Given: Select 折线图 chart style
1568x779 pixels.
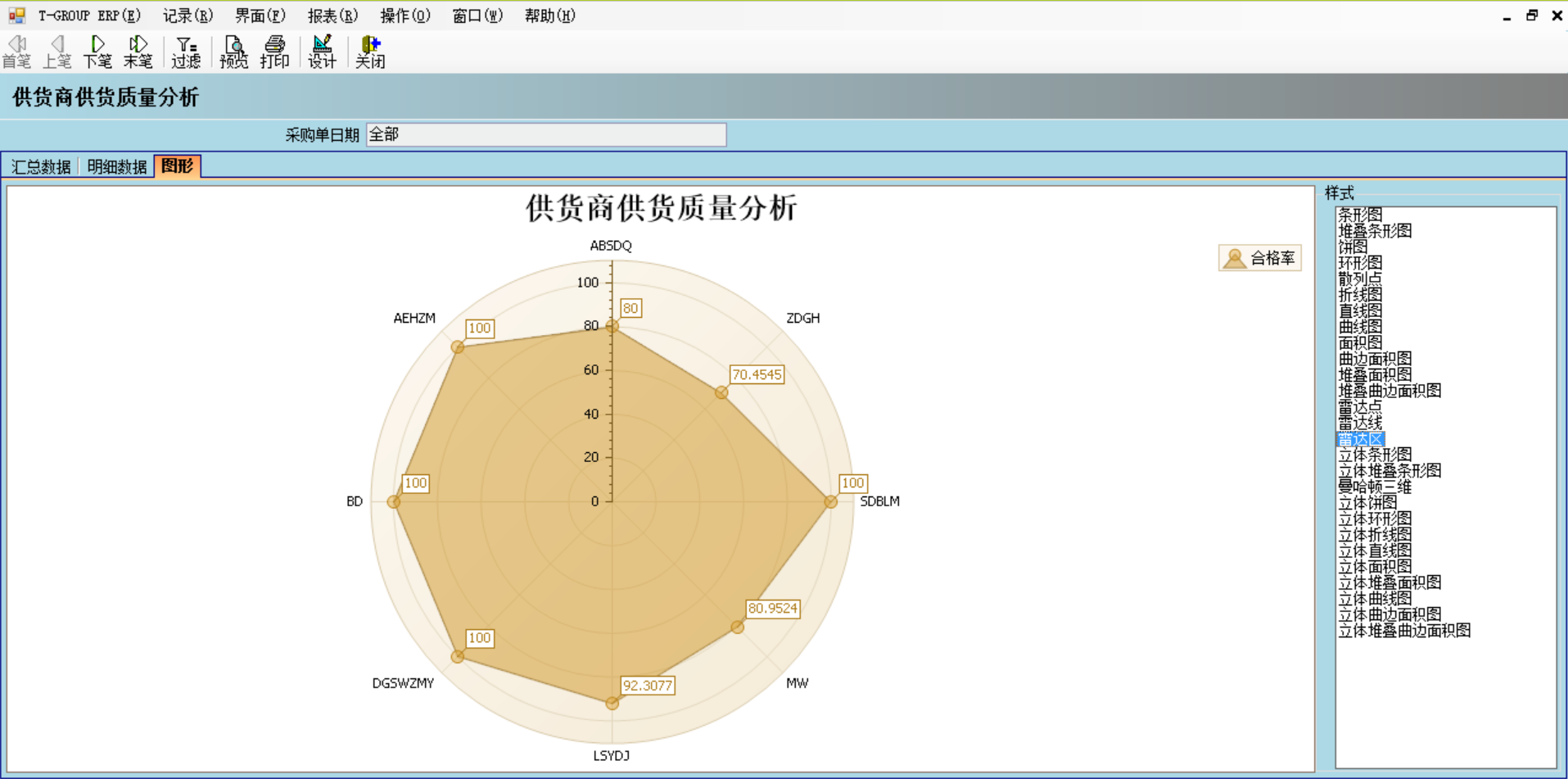Looking at the screenshot, I should click(1360, 295).
